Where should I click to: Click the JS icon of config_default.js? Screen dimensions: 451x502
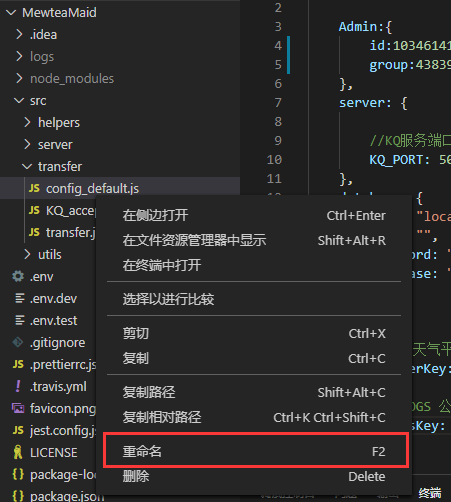34,188
